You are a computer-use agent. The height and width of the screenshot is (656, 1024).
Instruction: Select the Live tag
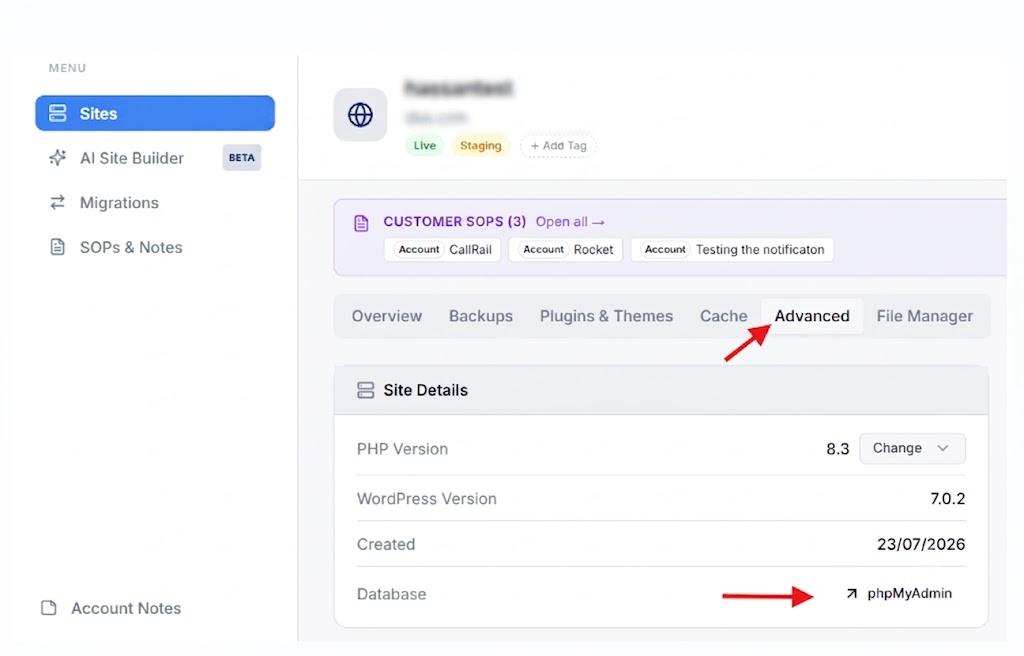[x=424, y=146]
